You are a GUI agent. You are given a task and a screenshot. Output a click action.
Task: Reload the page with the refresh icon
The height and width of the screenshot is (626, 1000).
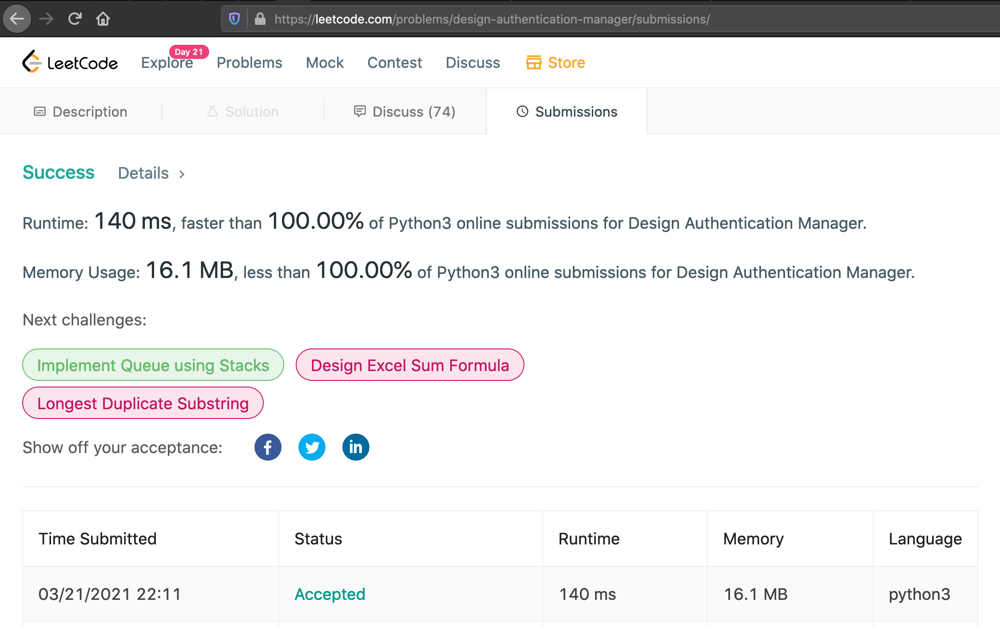[74, 19]
